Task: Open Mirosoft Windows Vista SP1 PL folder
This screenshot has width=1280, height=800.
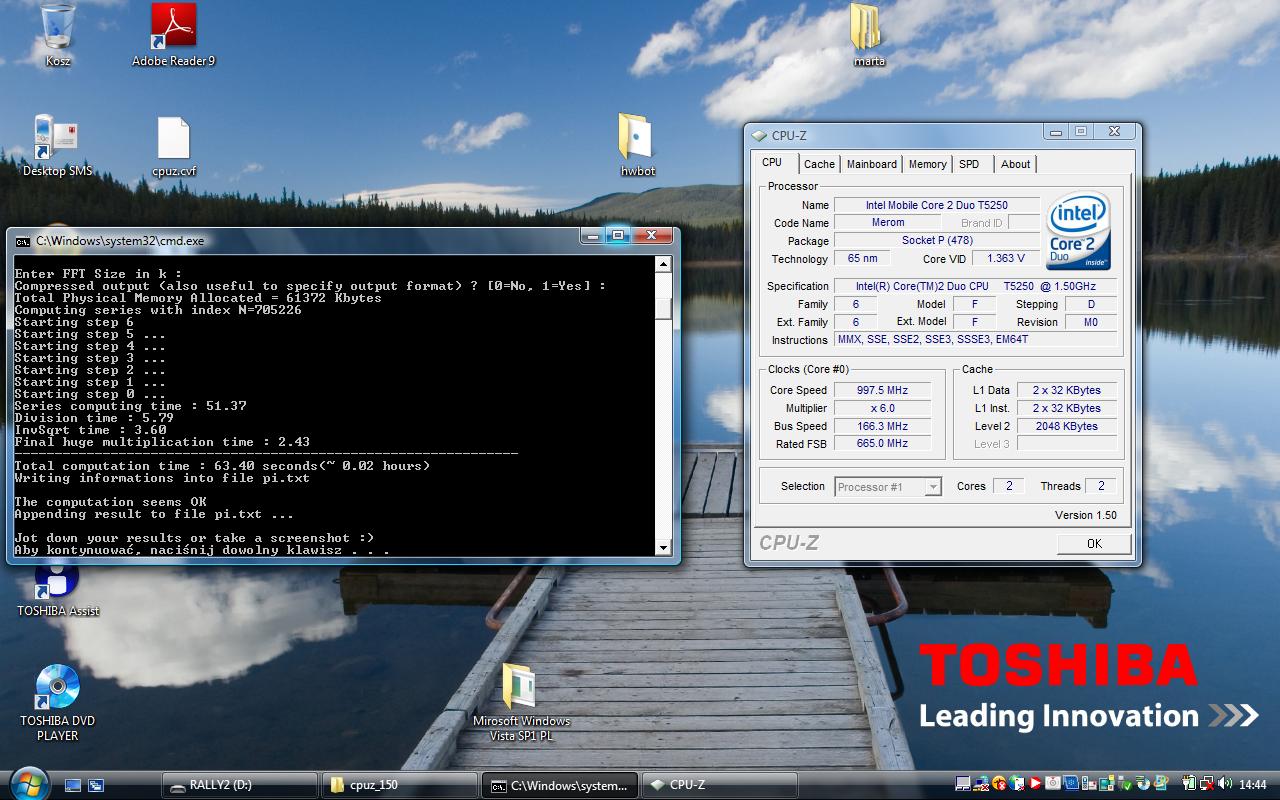Action: pyautogui.click(x=521, y=702)
